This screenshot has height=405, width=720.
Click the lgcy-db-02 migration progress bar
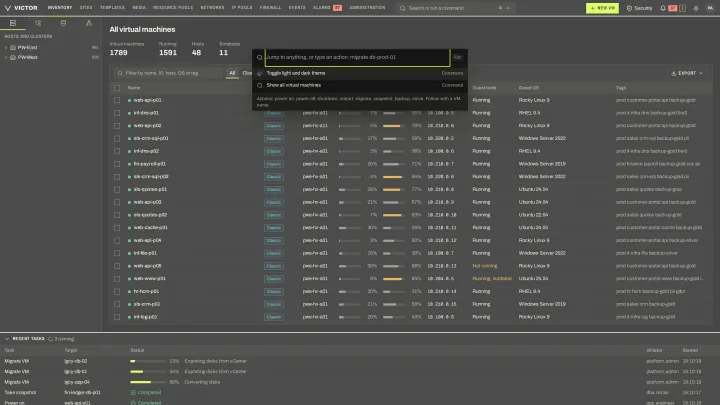[x=148, y=361]
